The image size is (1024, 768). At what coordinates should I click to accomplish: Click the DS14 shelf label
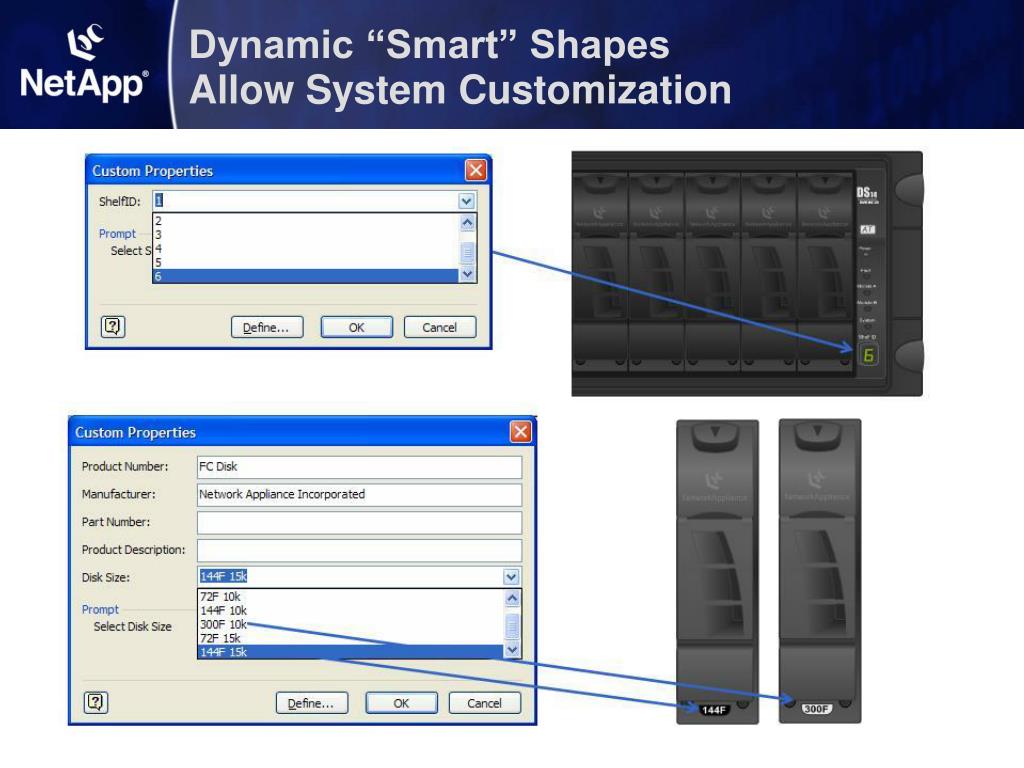(867, 193)
